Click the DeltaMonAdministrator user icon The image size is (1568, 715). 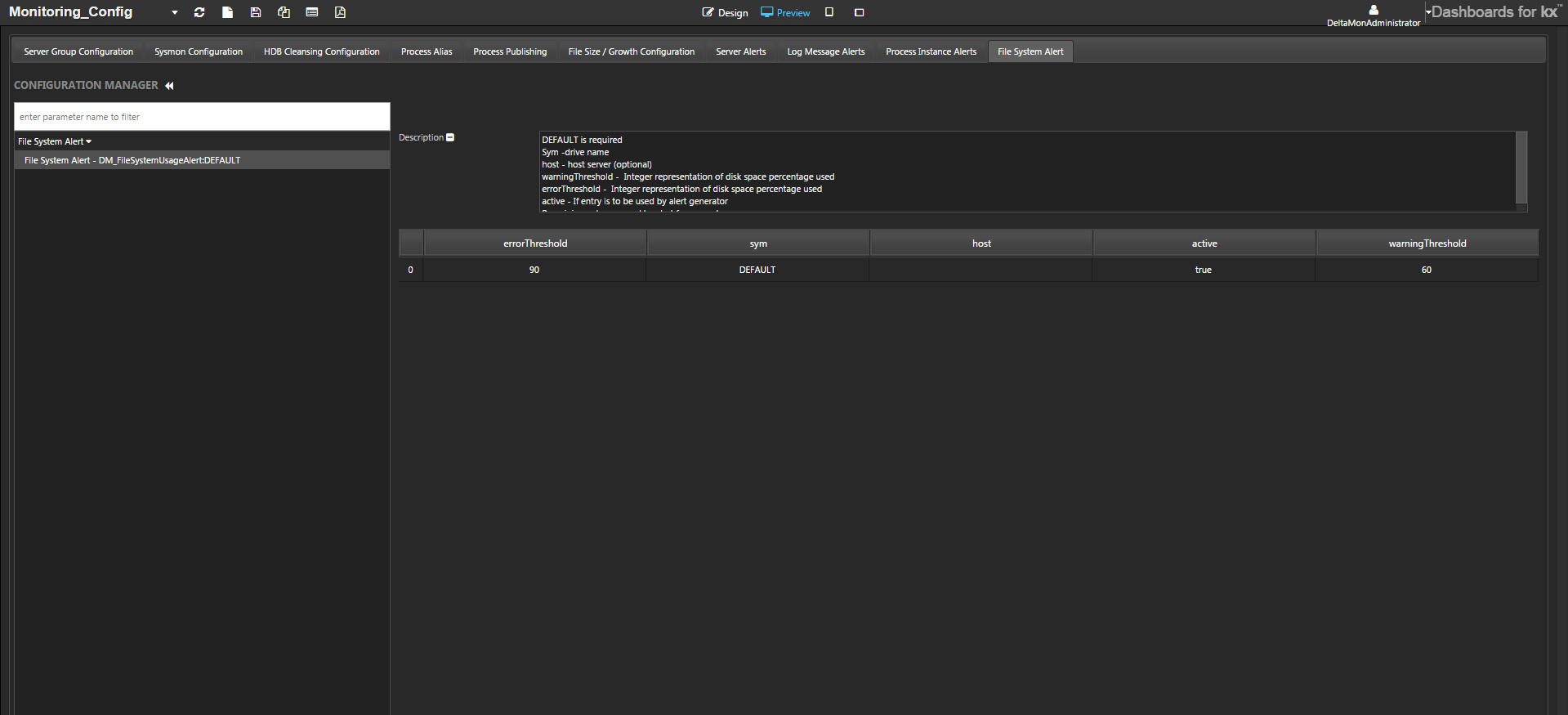coord(1374,10)
